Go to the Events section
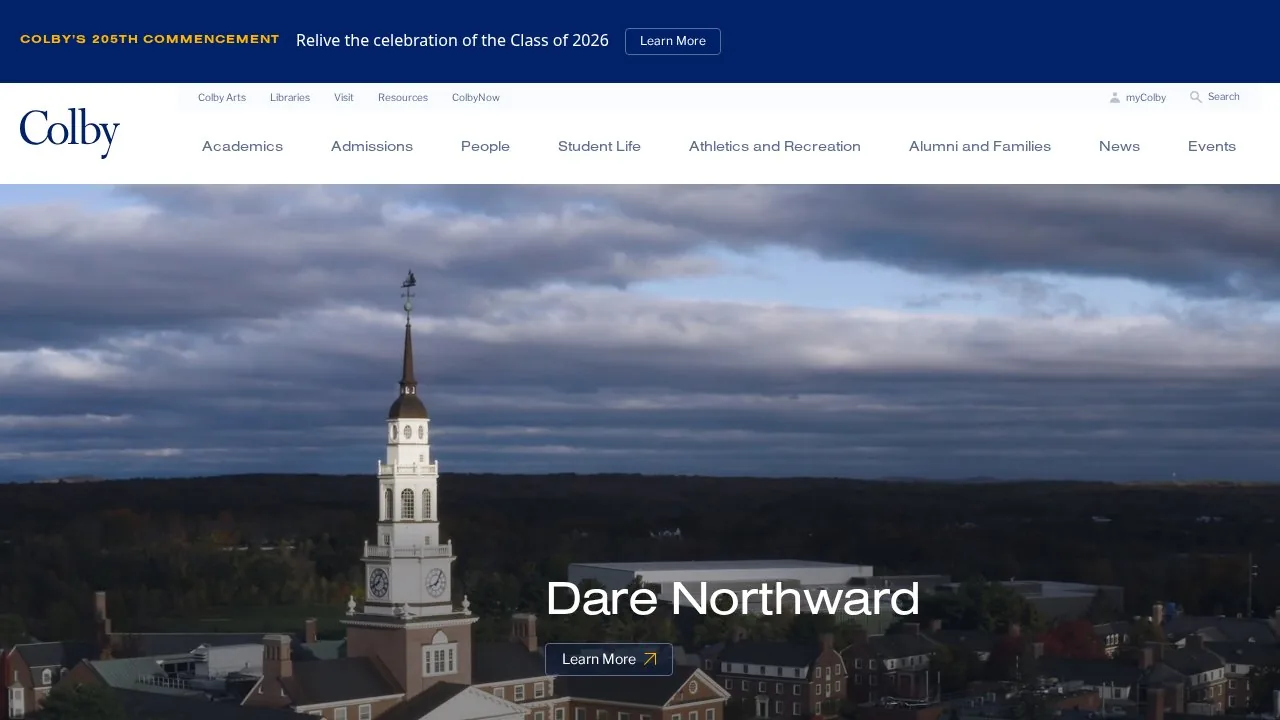Image resolution: width=1280 pixels, height=720 pixels. click(1212, 146)
